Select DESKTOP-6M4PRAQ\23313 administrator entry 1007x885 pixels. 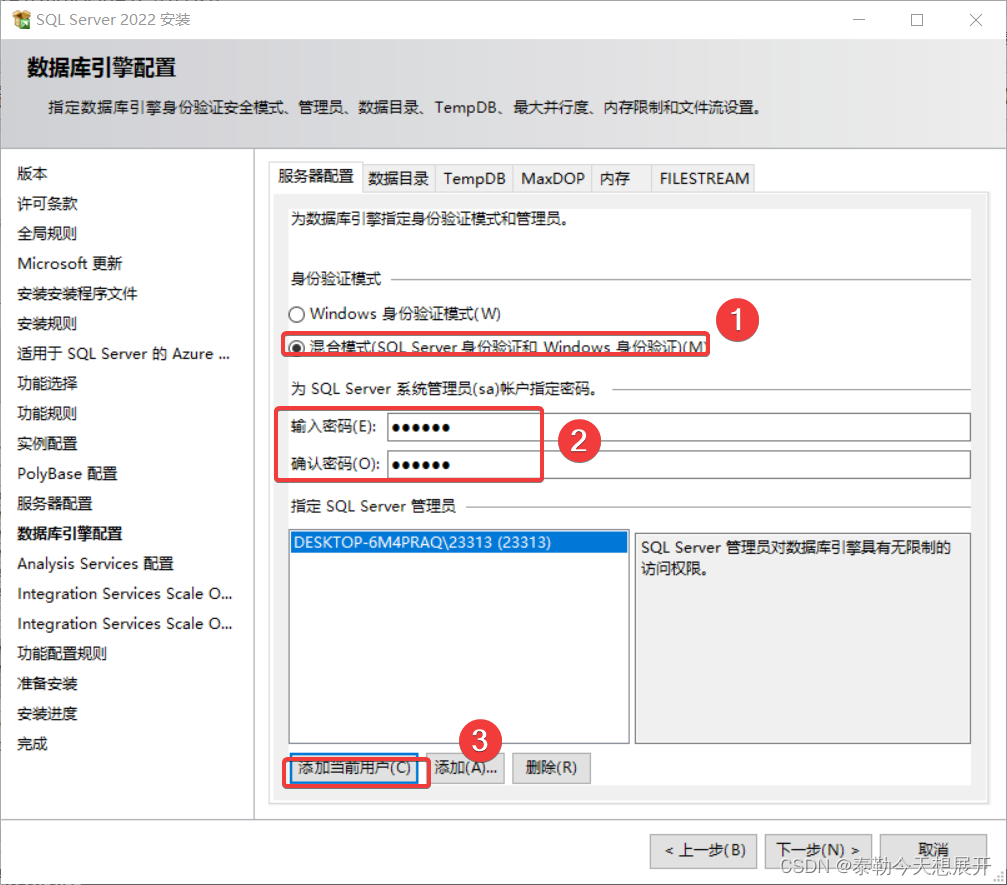tap(459, 542)
